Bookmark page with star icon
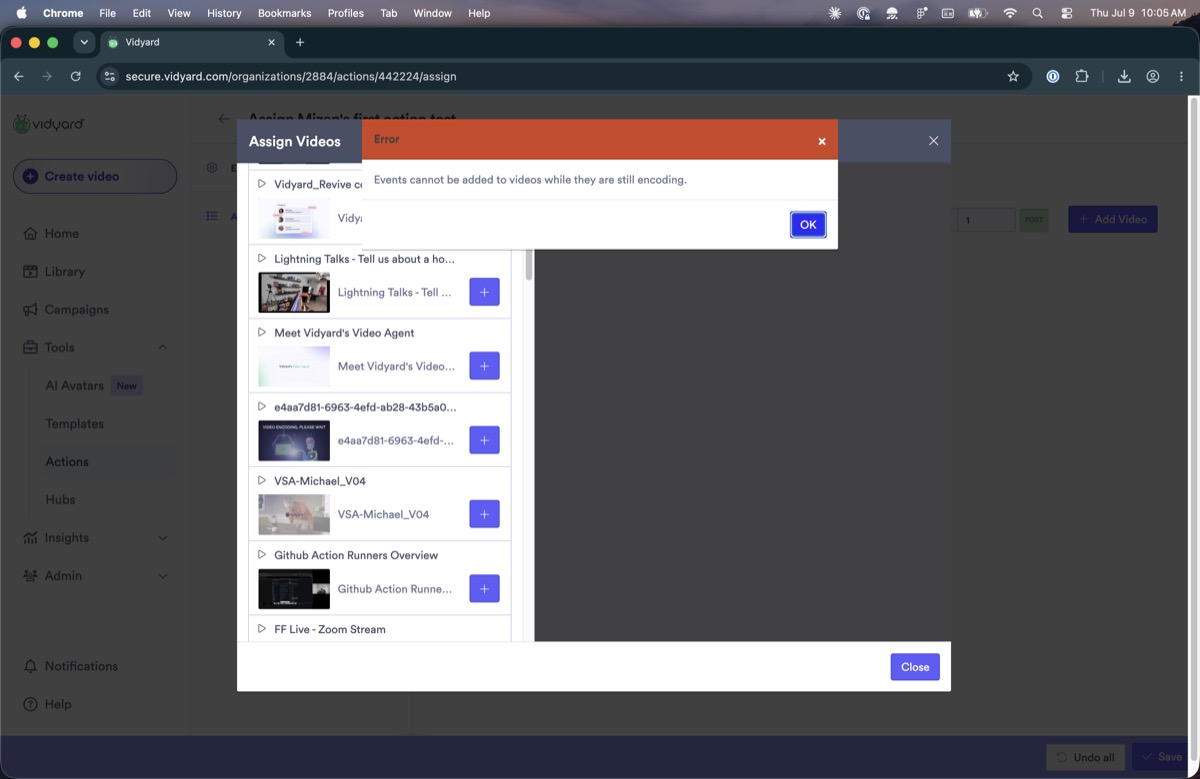The width and height of the screenshot is (1200, 779). pyautogui.click(x=1013, y=76)
